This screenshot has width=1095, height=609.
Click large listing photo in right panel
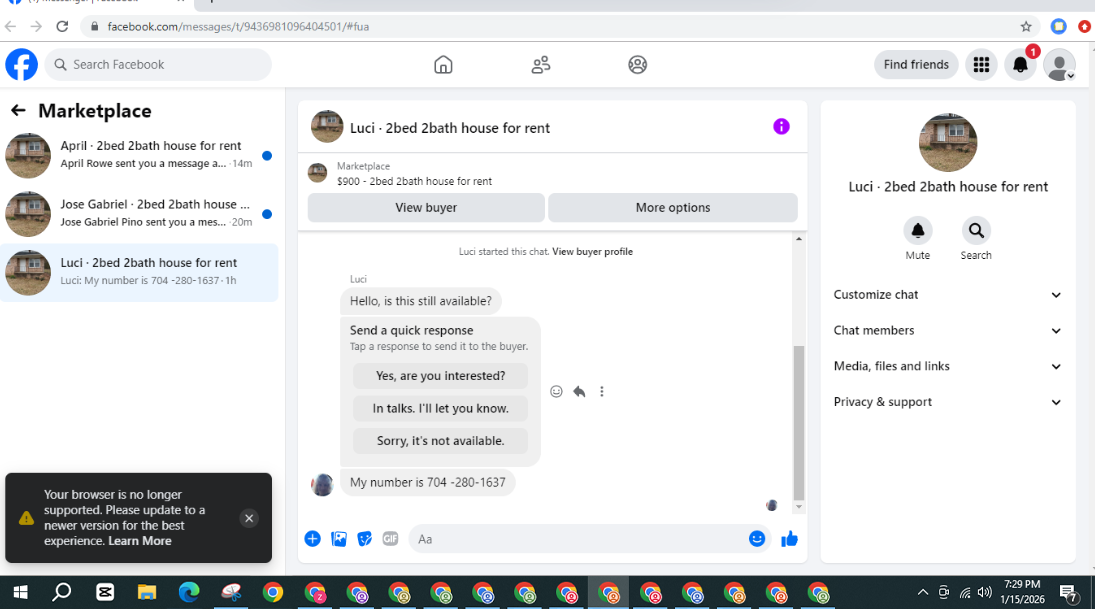(948, 142)
